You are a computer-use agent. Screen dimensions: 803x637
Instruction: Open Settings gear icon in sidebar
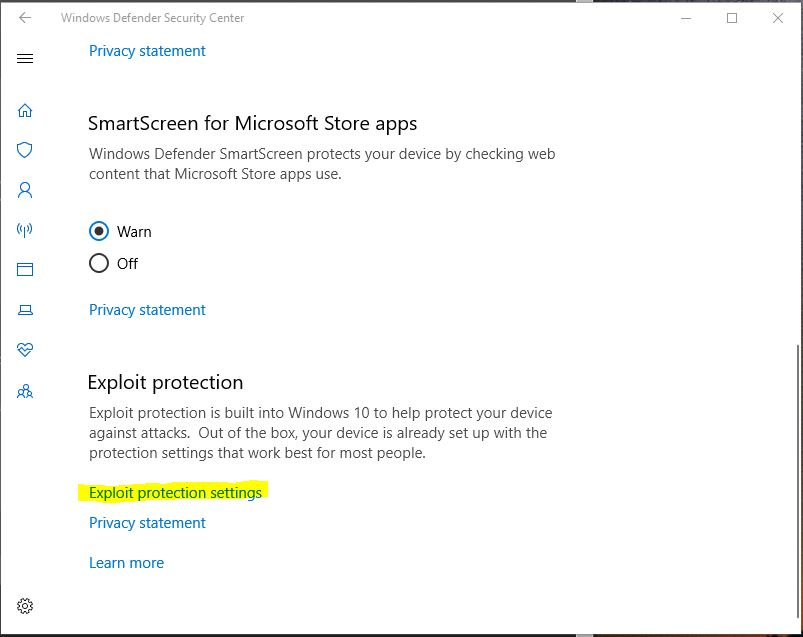pos(25,606)
